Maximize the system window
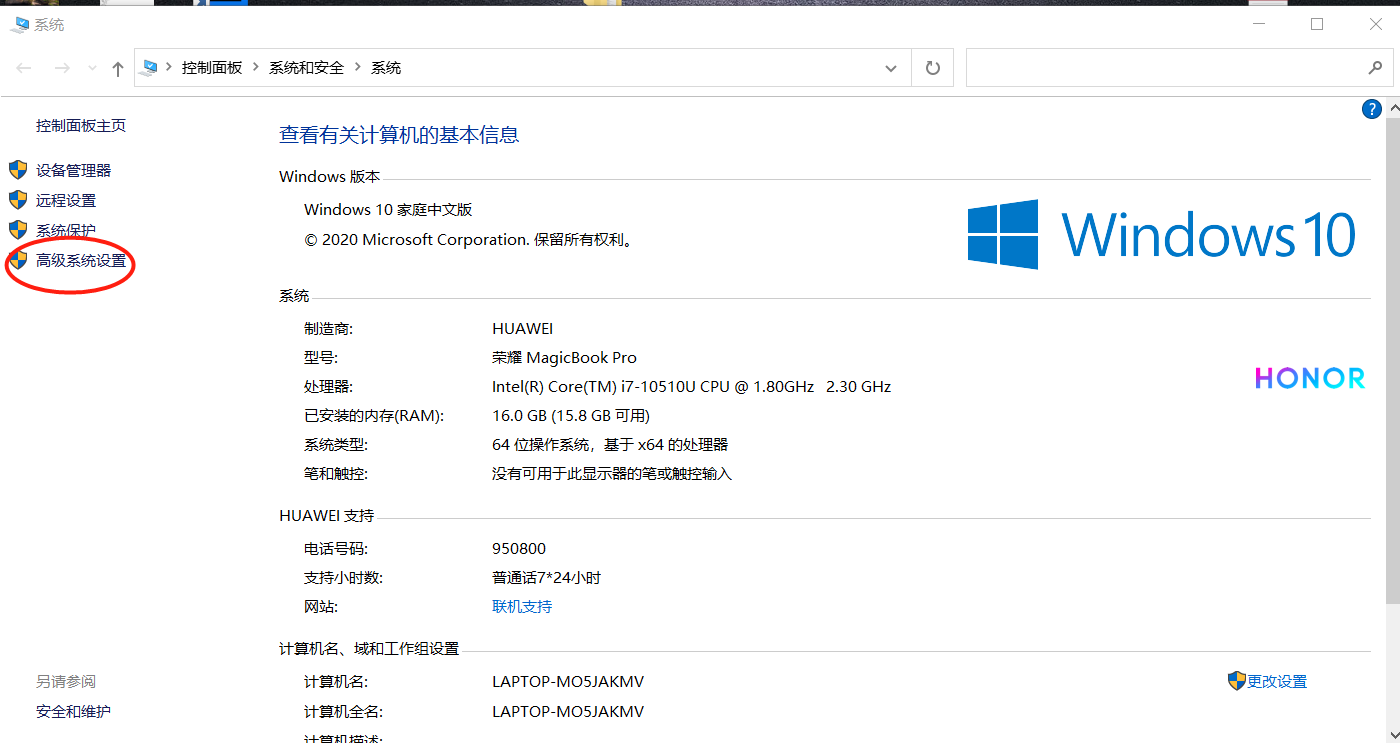Screen dimensions: 1400x743 (x=1317, y=24)
